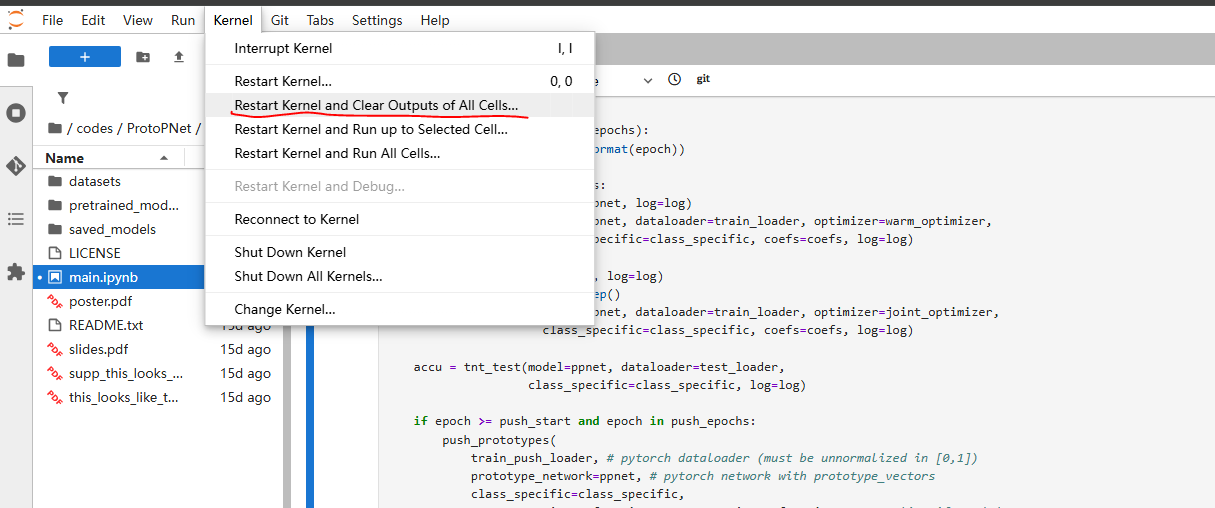Click the New Folder icon

143,57
